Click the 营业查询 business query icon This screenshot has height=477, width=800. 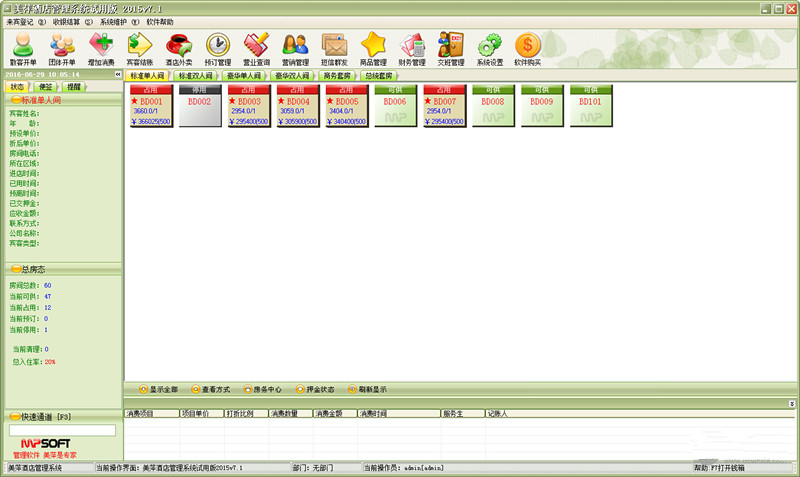click(256, 48)
